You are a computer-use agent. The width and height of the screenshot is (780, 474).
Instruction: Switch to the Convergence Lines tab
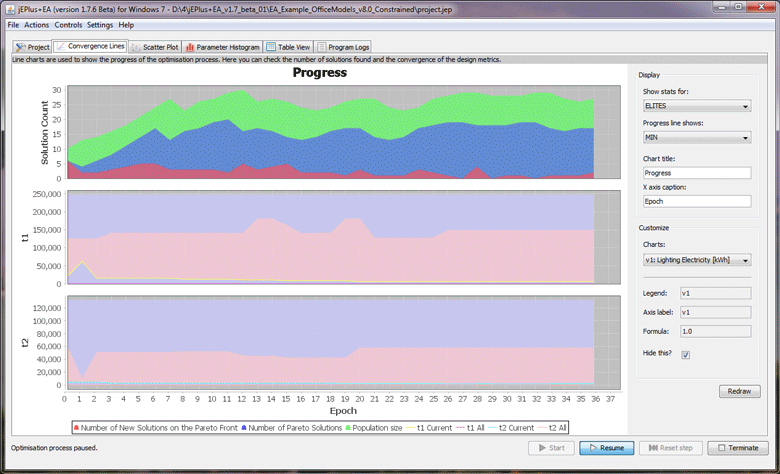(x=91, y=46)
